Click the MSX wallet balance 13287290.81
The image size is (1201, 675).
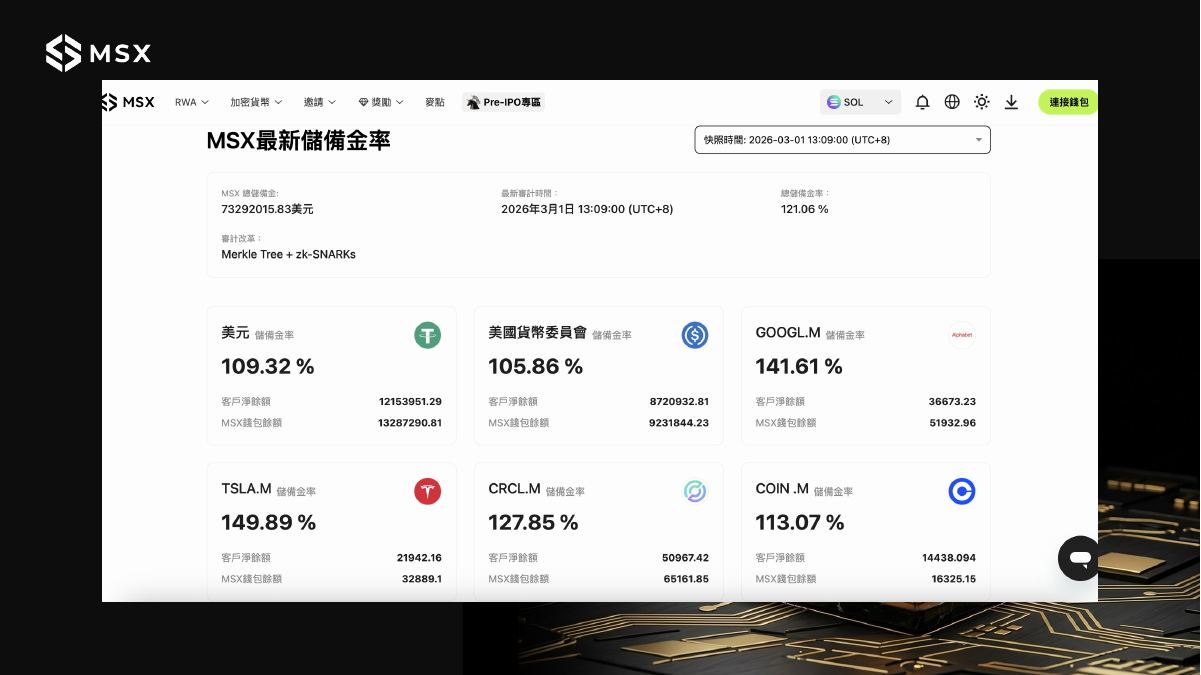tap(410, 423)
